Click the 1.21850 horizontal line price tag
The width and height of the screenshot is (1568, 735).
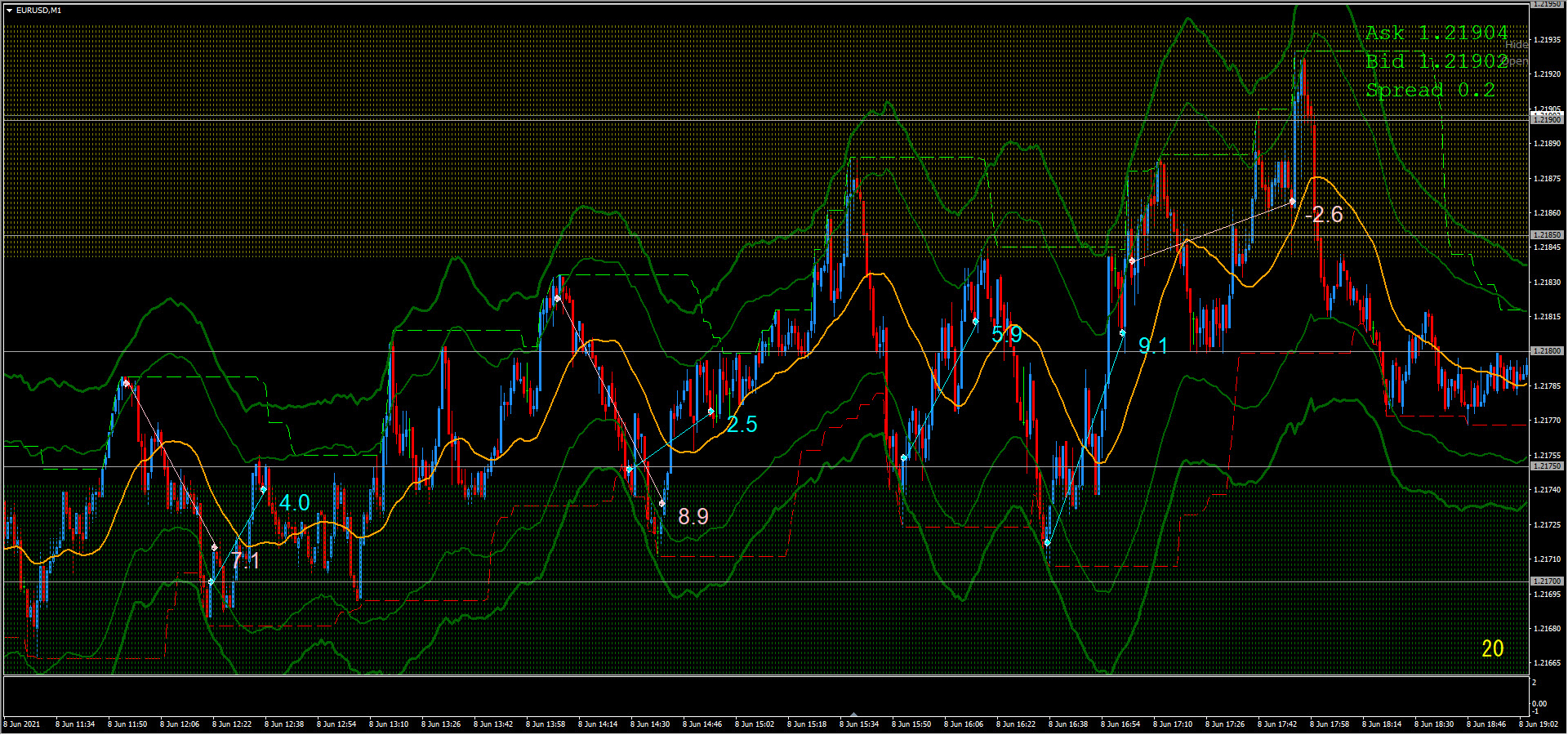coord(1546,235)
